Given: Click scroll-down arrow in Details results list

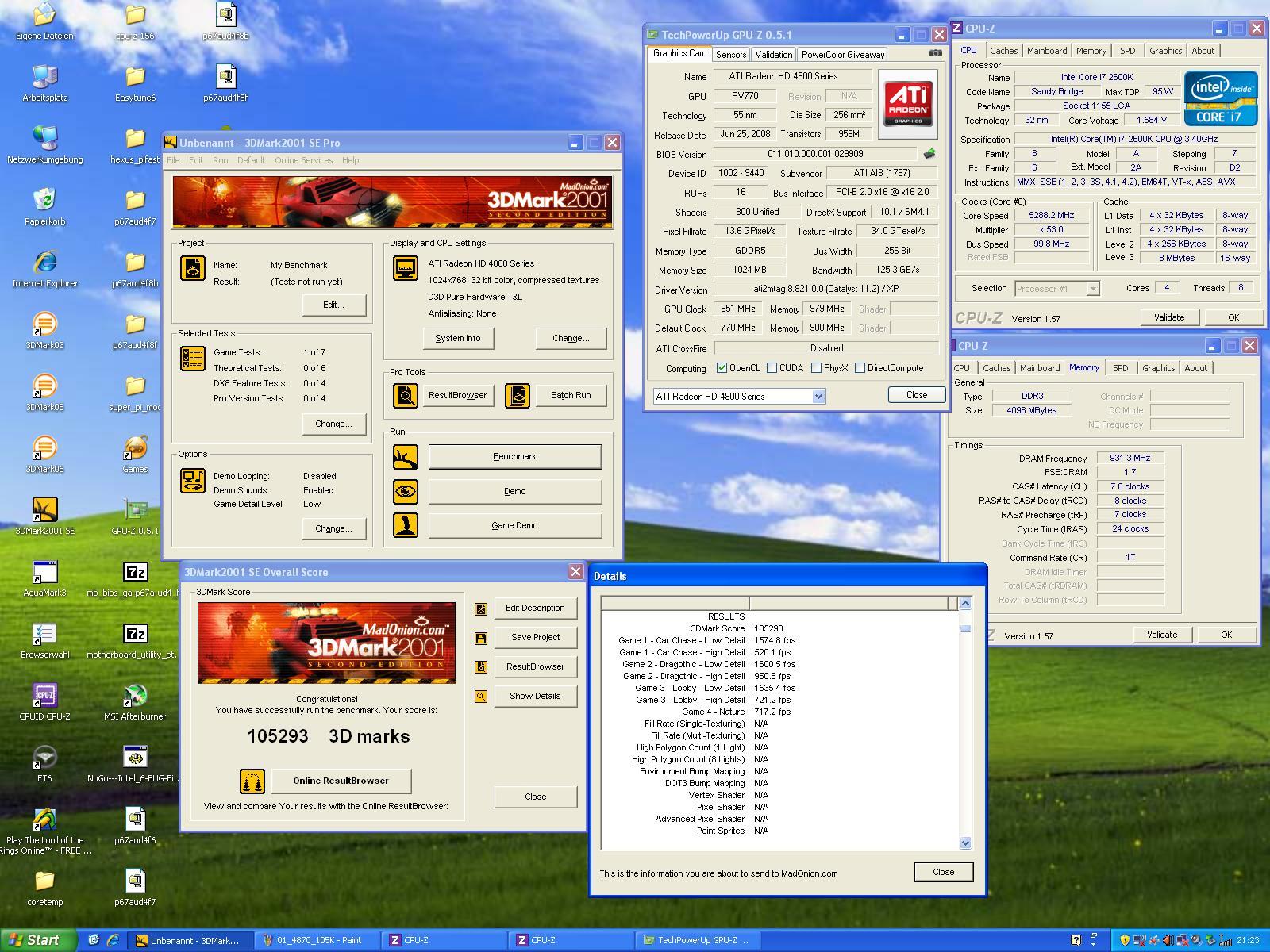Looking at the screenshot, I should tap(965, 843).
